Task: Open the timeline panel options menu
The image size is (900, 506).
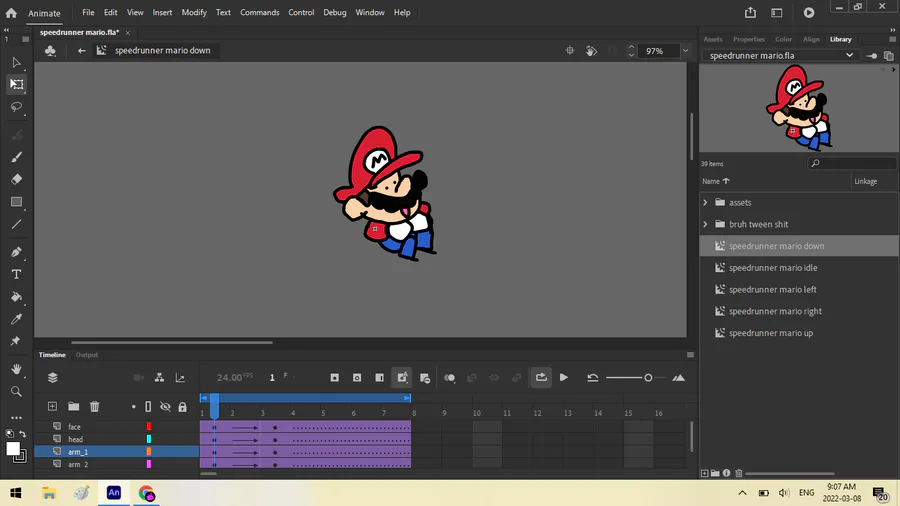Action: tap(690, 355)
